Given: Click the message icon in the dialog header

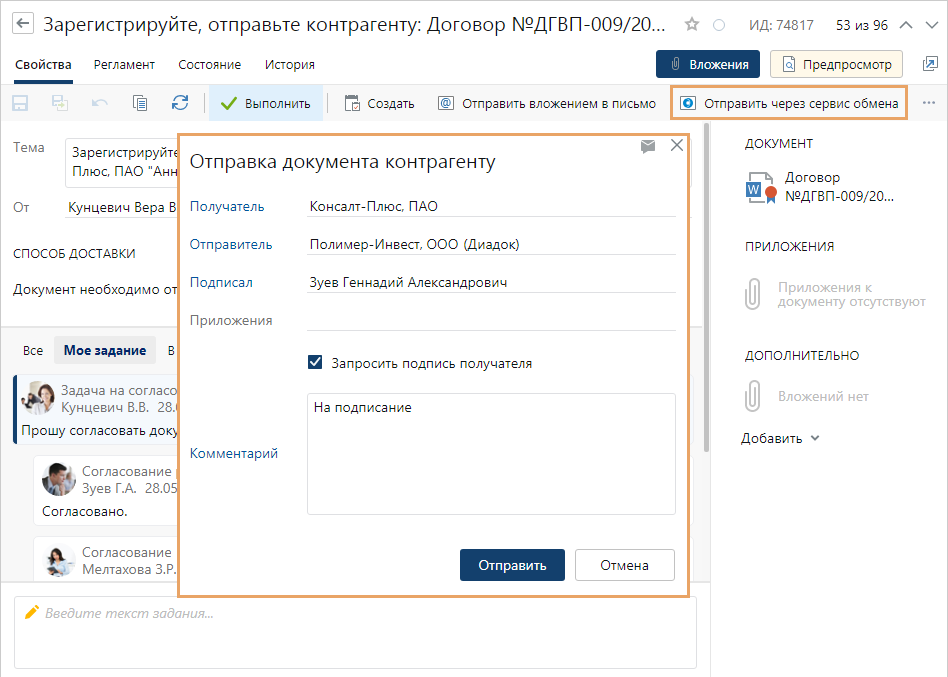Looking at the screenshot, I should (648, 146).
